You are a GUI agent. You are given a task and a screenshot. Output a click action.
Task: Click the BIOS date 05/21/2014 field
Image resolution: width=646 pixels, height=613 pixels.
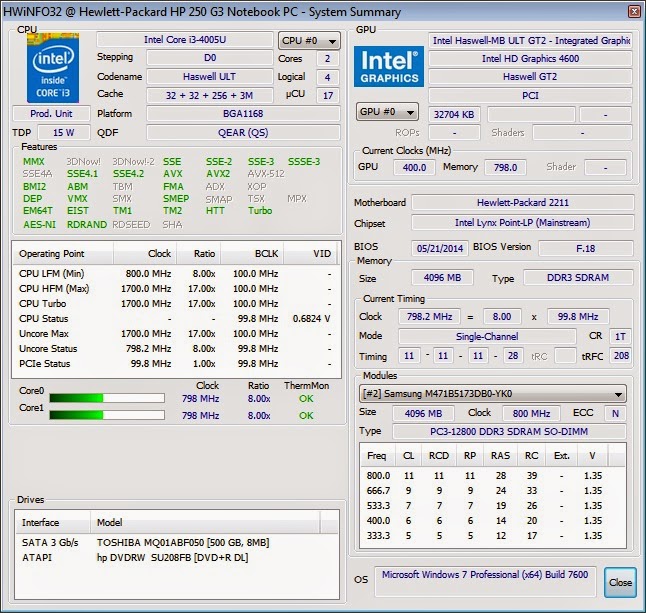pyautogui.click(x=440, y=248)
